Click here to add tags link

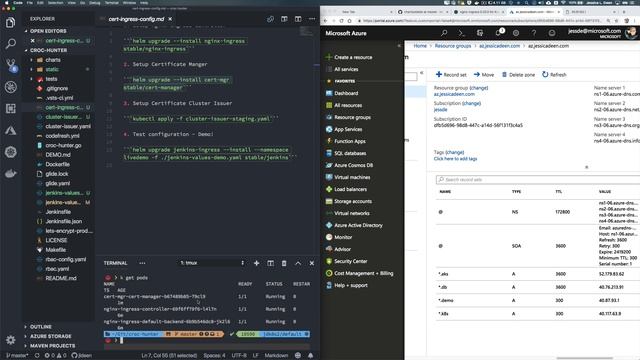455,159
